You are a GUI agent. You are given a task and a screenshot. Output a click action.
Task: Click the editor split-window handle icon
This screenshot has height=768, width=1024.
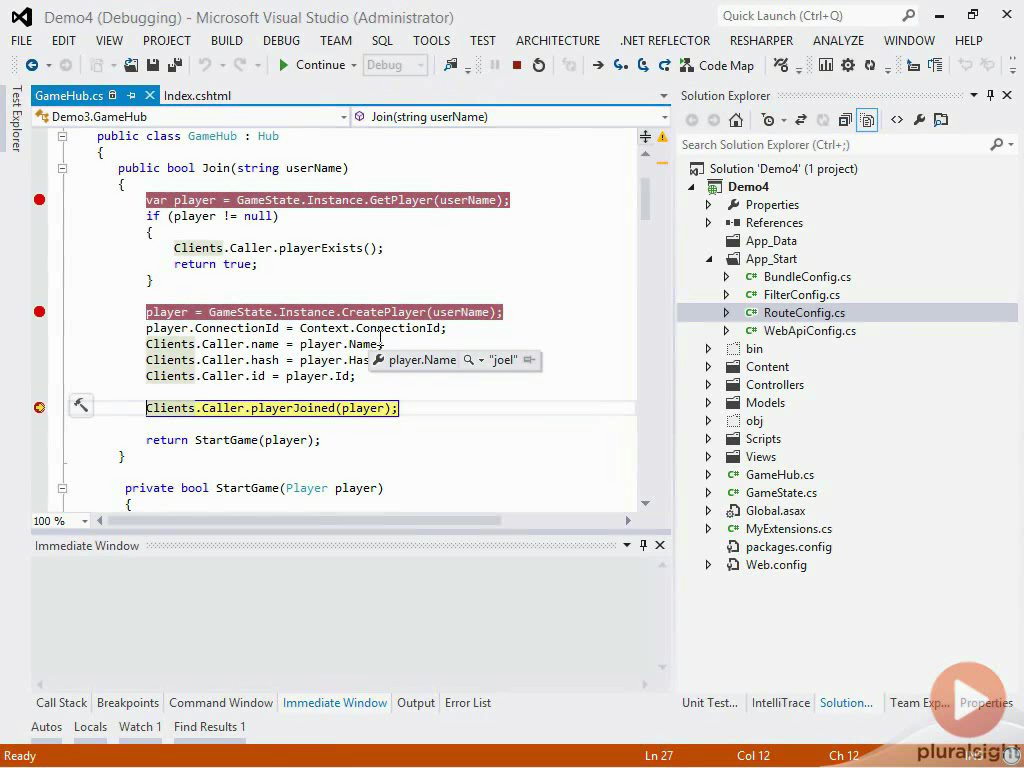pyautogui.click(x=645, y=136)
